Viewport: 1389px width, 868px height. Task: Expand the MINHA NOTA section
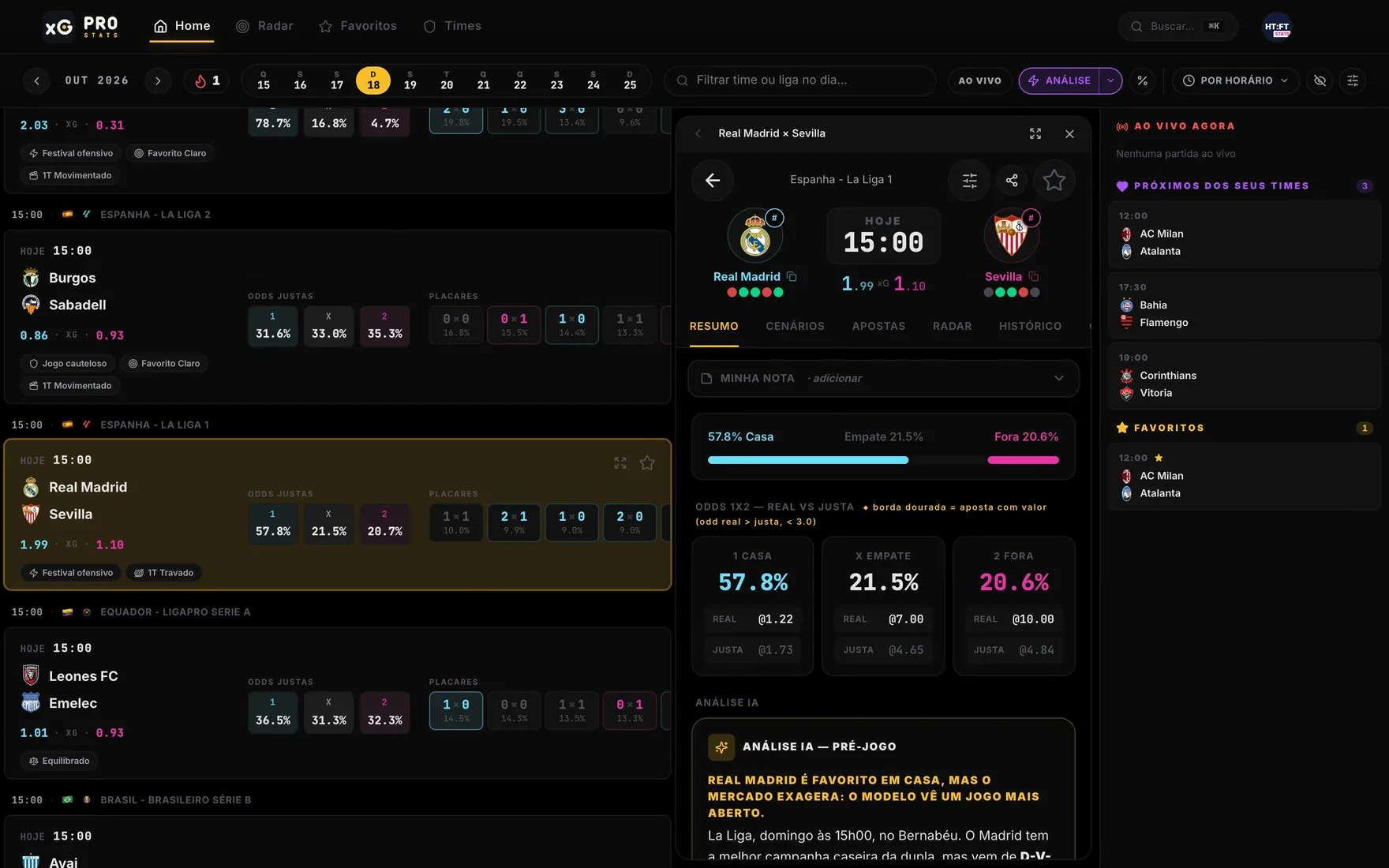pos(883,379)
